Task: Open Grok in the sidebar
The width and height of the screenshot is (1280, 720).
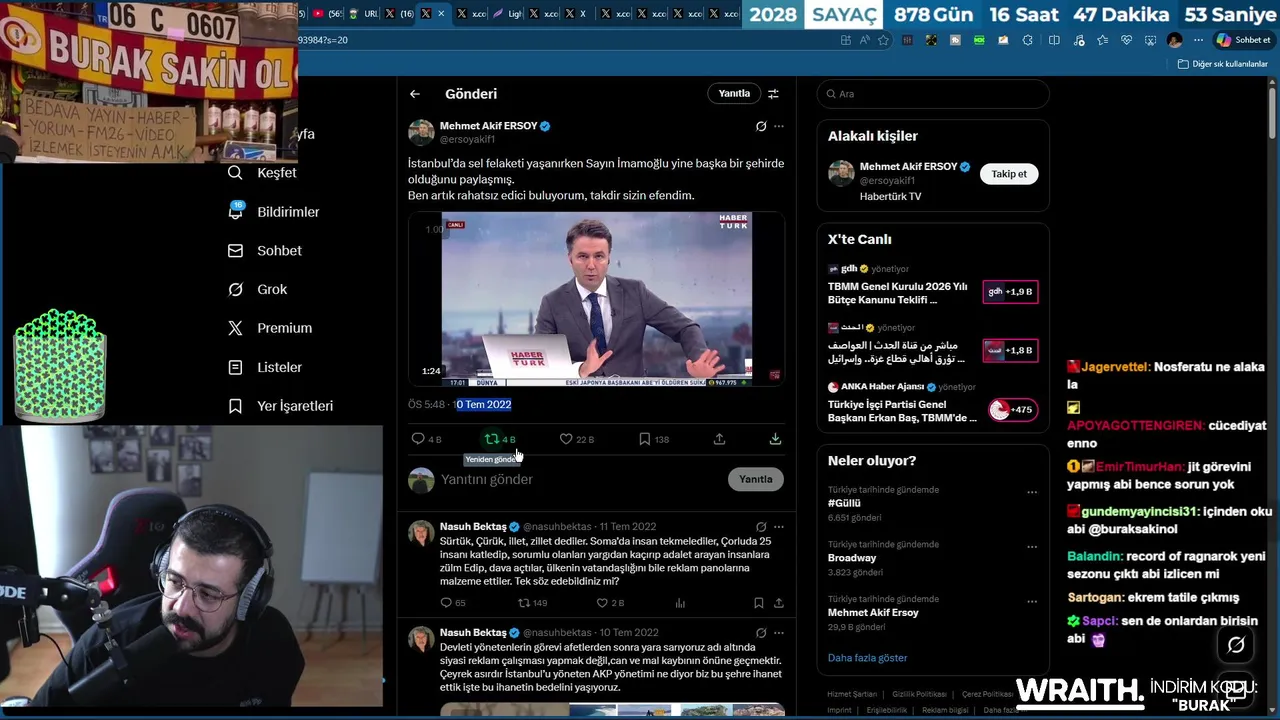Action: coord(258,289)
